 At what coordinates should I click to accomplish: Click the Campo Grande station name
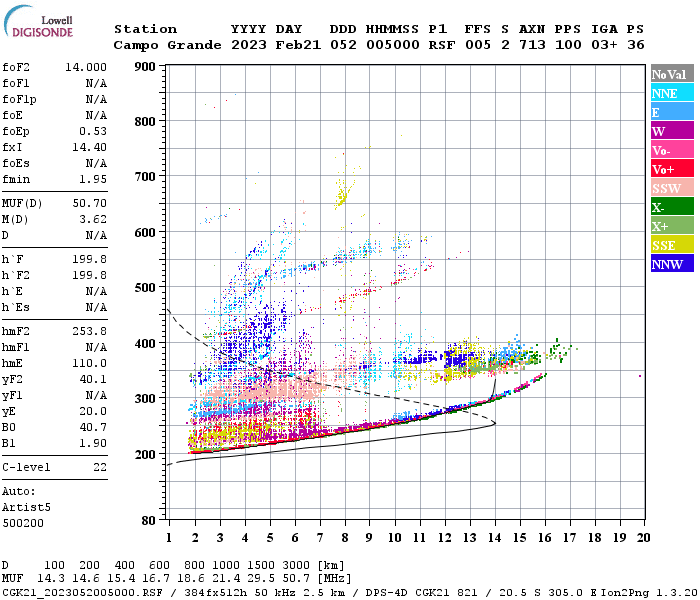[x=167, y=45]
